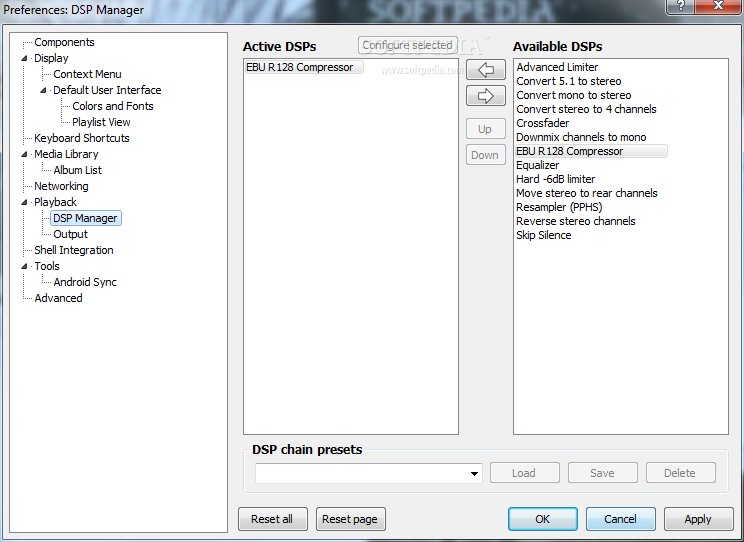
Task: Select Components in the preferences tree
Action: point(64,42)
